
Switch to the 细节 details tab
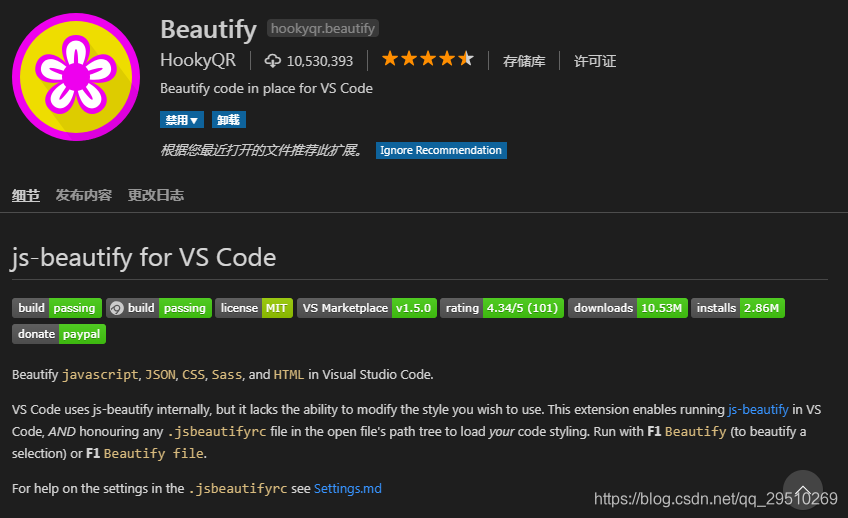tap(26, 195)
